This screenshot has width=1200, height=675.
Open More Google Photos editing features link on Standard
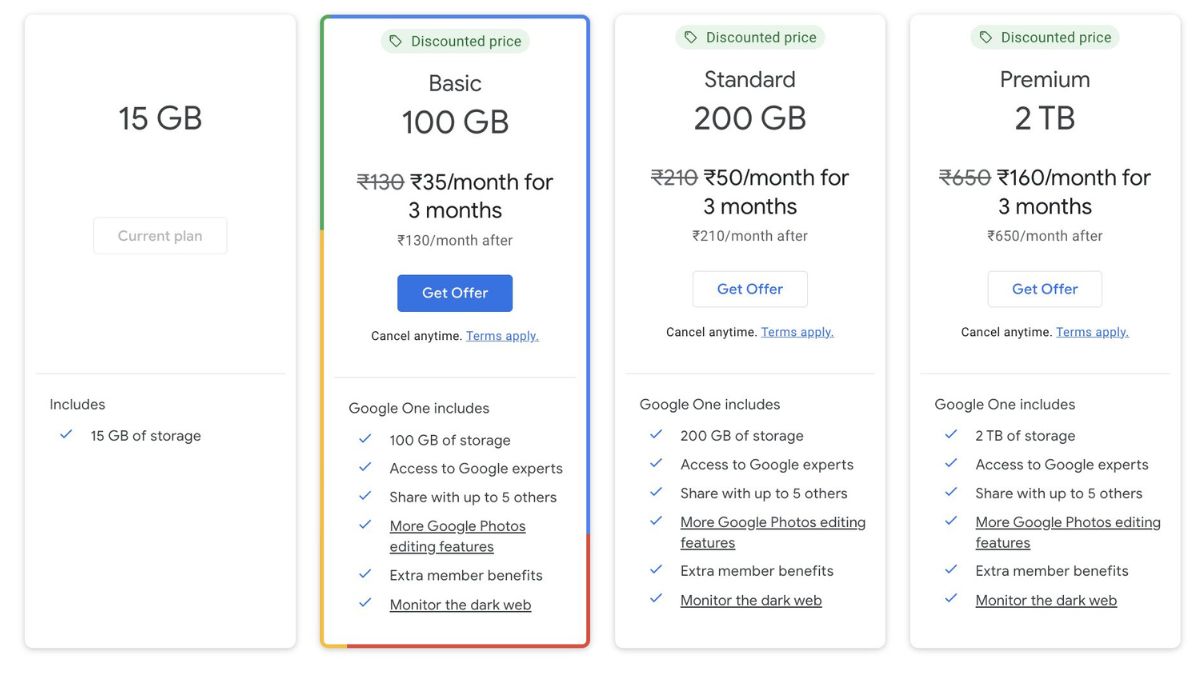(772, 521)
